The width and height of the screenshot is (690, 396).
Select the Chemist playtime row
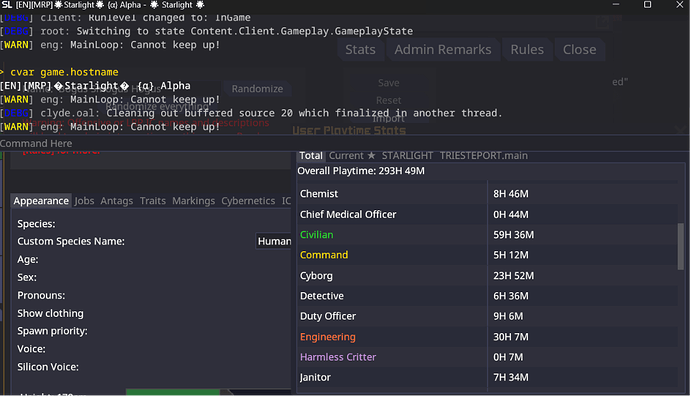pyautogui.click(x=488, y=194)
